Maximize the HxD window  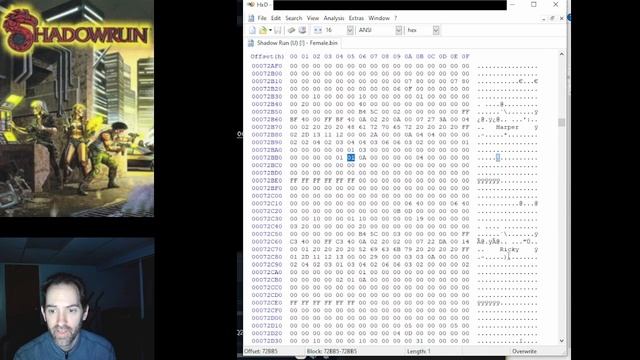(x=534, y=4)
